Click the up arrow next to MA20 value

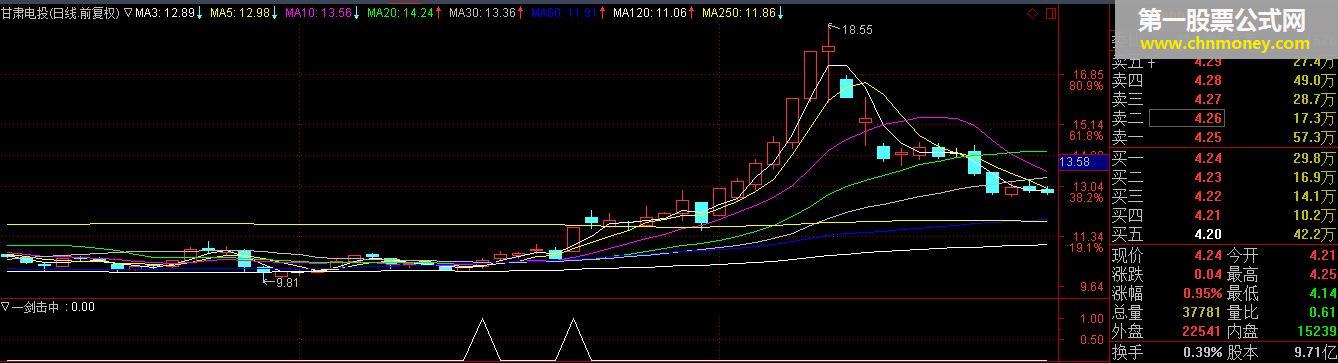point(439,14)
